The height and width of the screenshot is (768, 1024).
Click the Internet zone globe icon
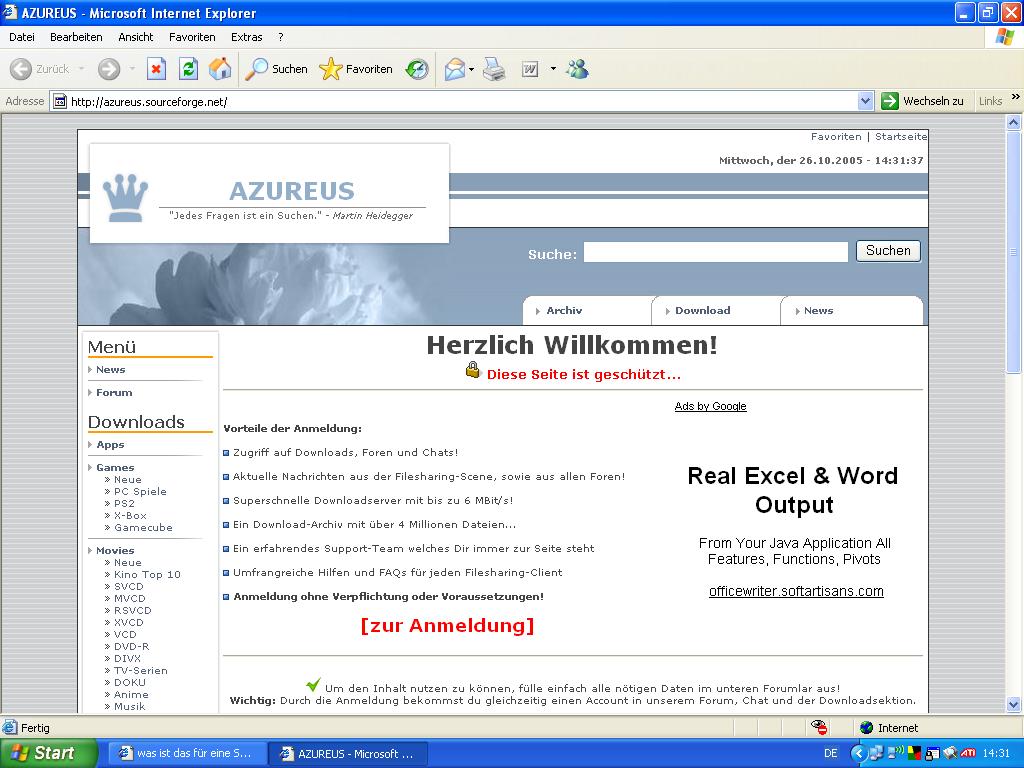click(867, 728)
